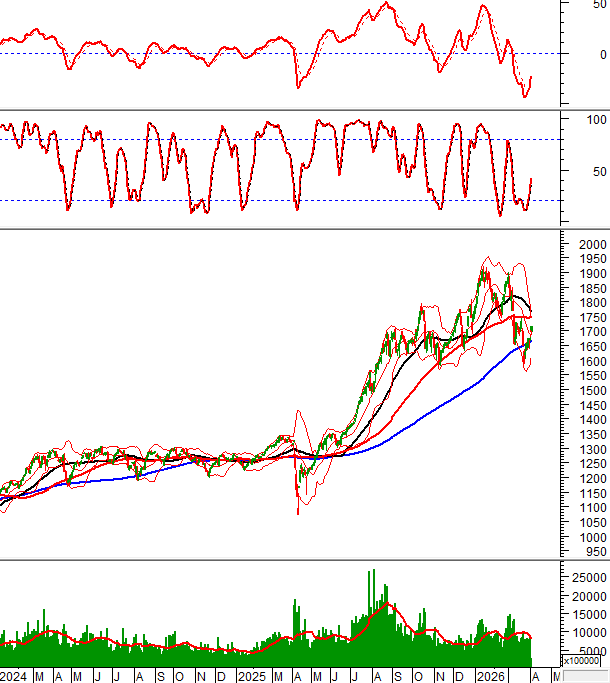Click the 2026 year label on time axis

point(489,675)
